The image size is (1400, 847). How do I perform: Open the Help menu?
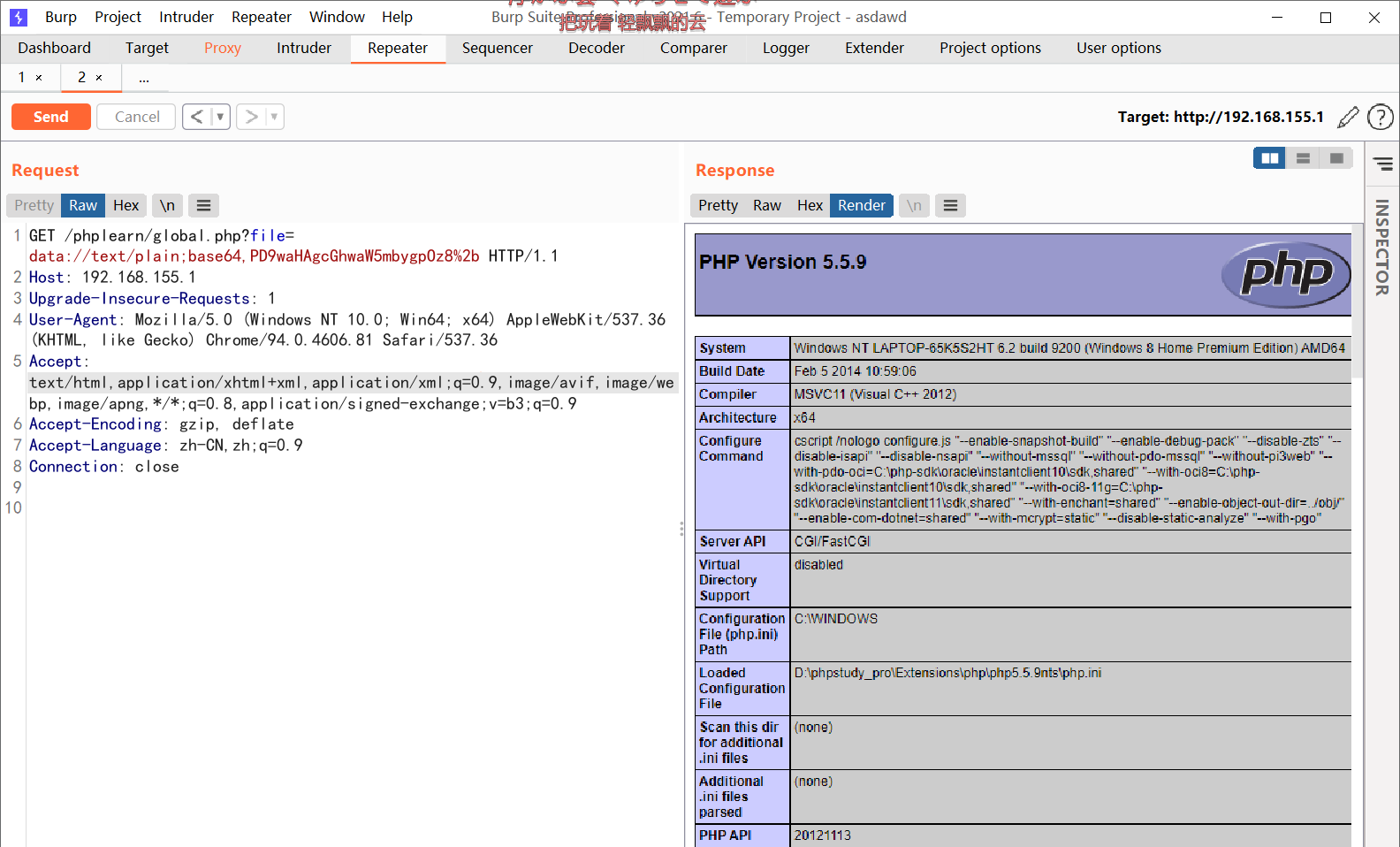[x=397, y=17]
